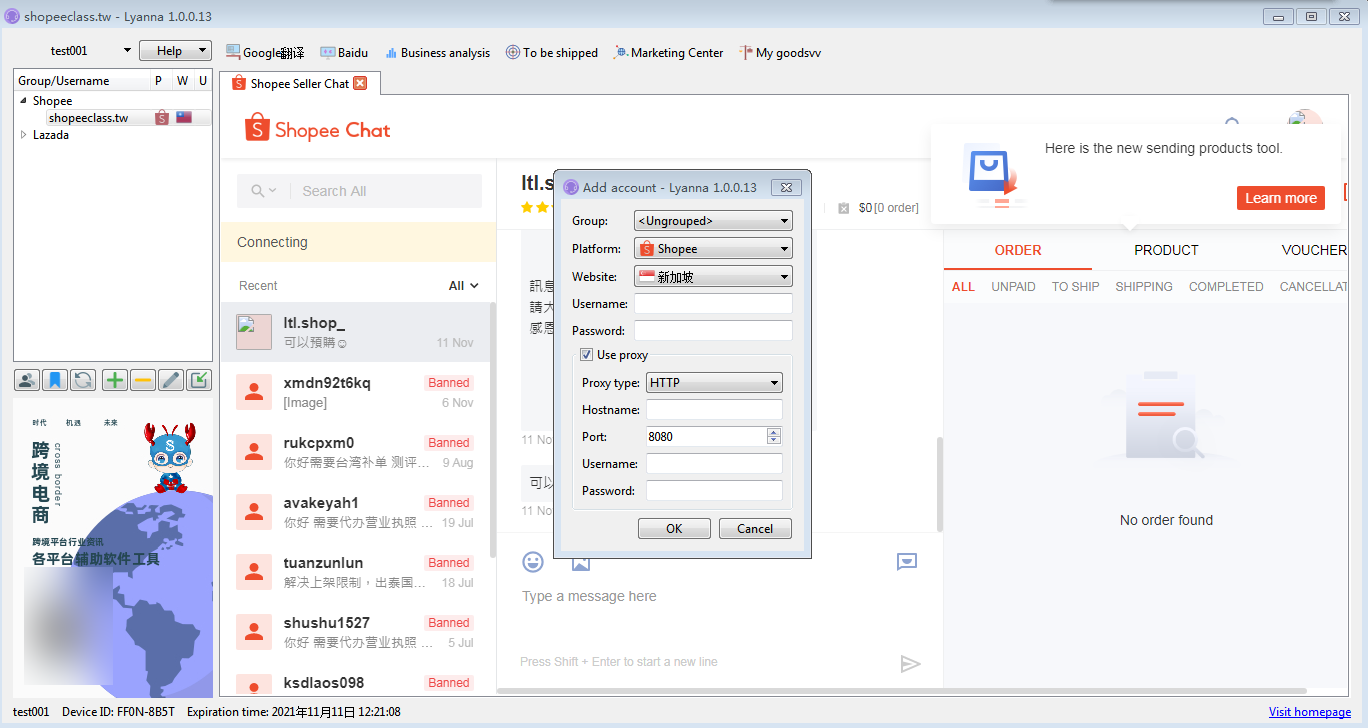
Task: Open the Platform dropdown showing Shopee
Action: (x=713, y=248)
